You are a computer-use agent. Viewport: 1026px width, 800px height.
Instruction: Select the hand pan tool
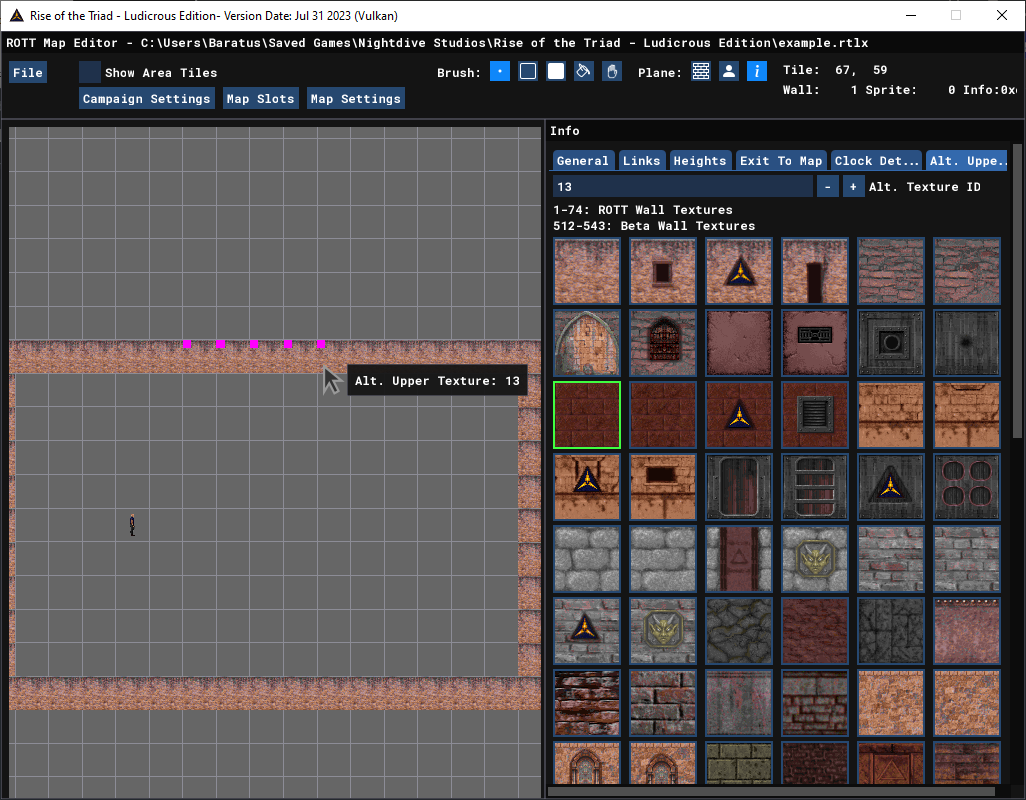click(x=612, y=71)
